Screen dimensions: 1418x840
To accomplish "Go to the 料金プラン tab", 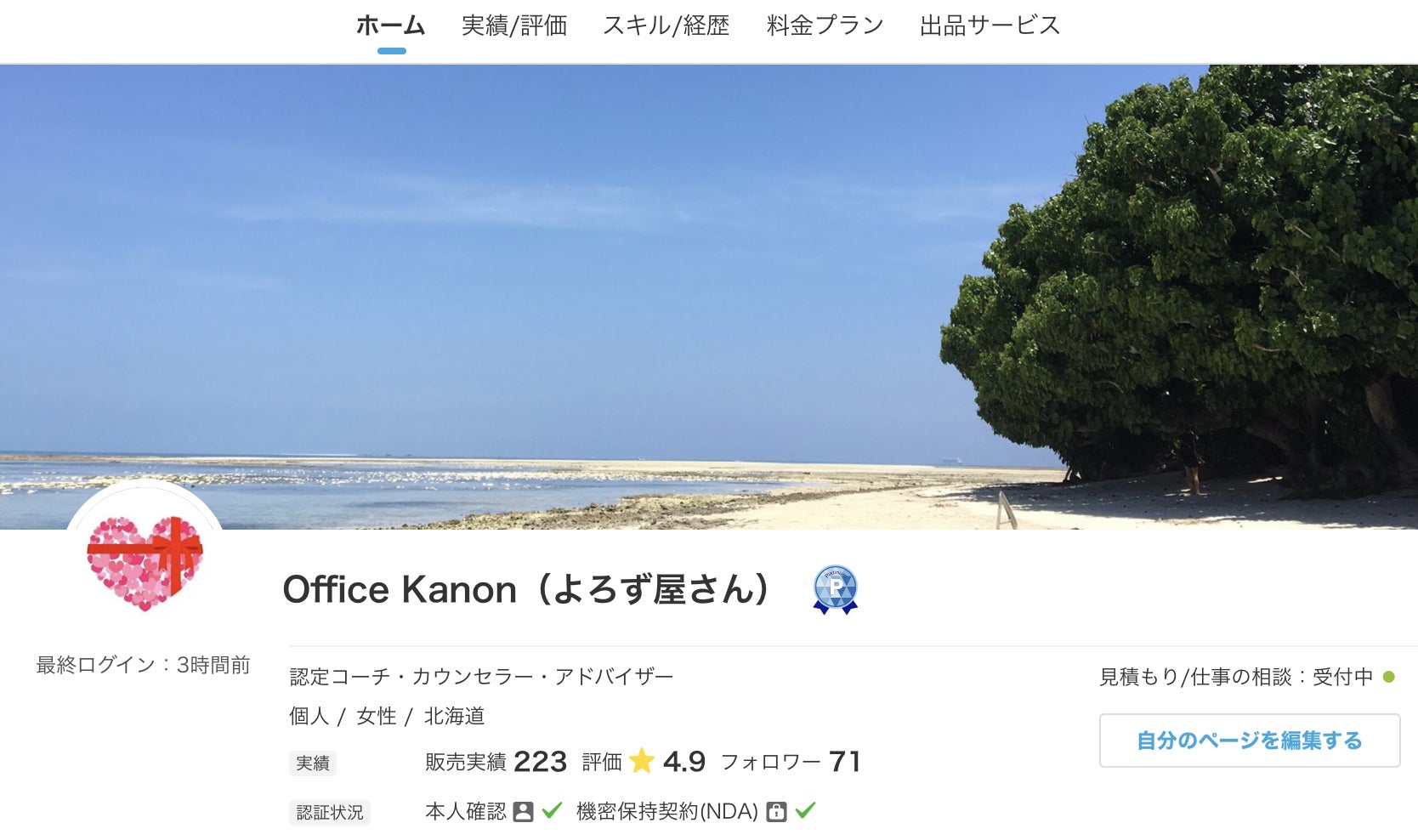I will tap(825, 26).
